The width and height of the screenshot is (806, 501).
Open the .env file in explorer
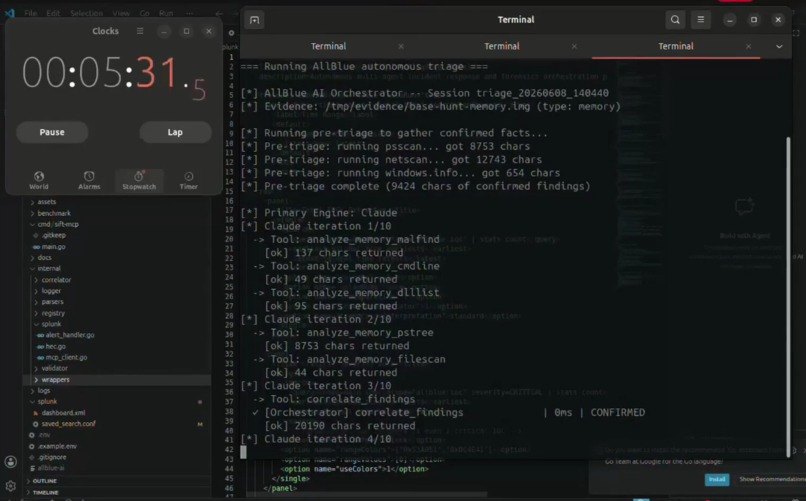tap(45, 435)
